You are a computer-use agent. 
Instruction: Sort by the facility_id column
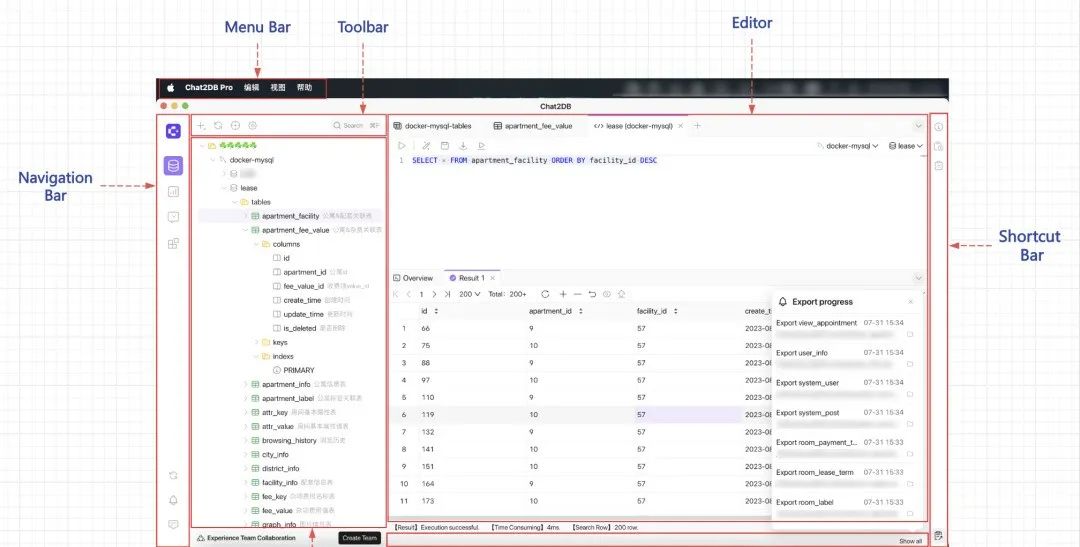(676, 311)
